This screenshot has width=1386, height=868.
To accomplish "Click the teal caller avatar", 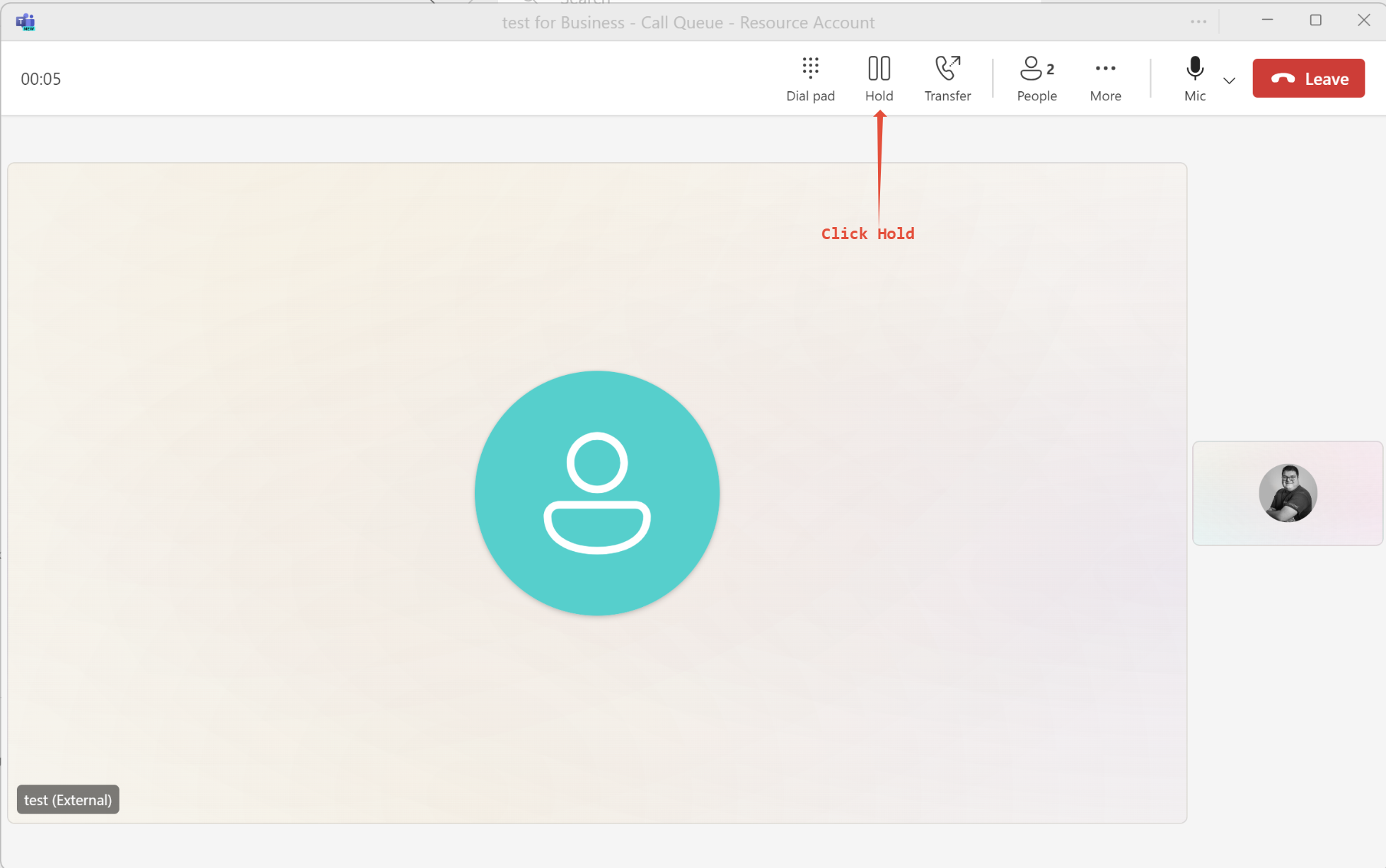I will pyautogui.click(x=597, y=493).
